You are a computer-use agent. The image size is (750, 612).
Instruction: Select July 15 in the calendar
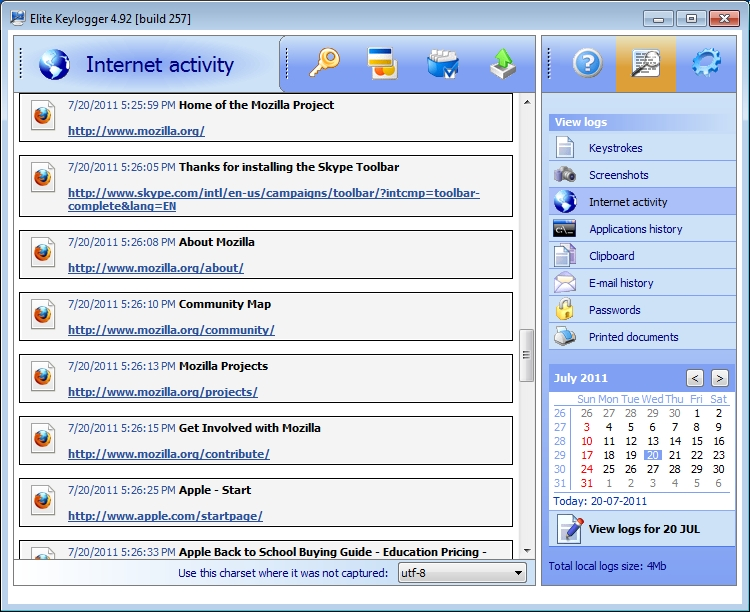[x=697, y=441]
